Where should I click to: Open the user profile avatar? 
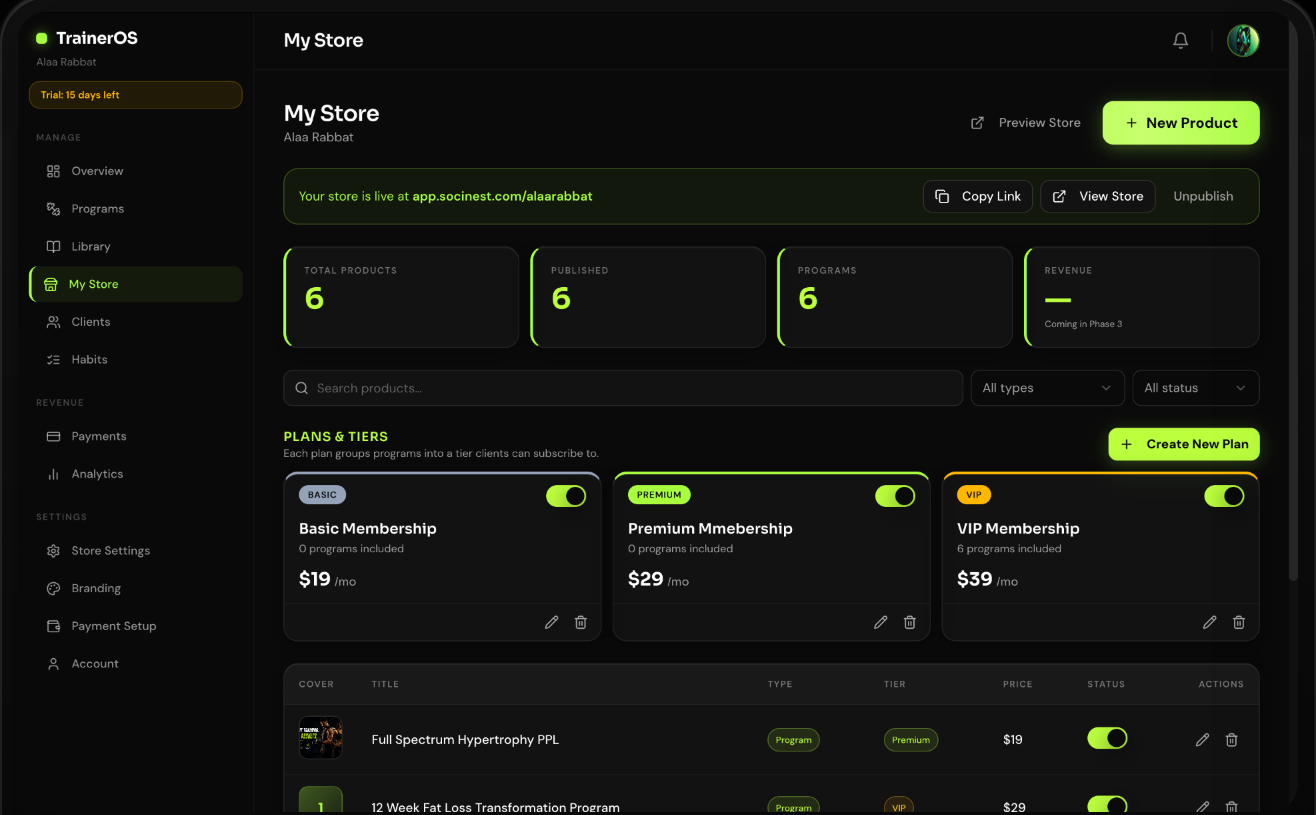(x=1243, y=40)
